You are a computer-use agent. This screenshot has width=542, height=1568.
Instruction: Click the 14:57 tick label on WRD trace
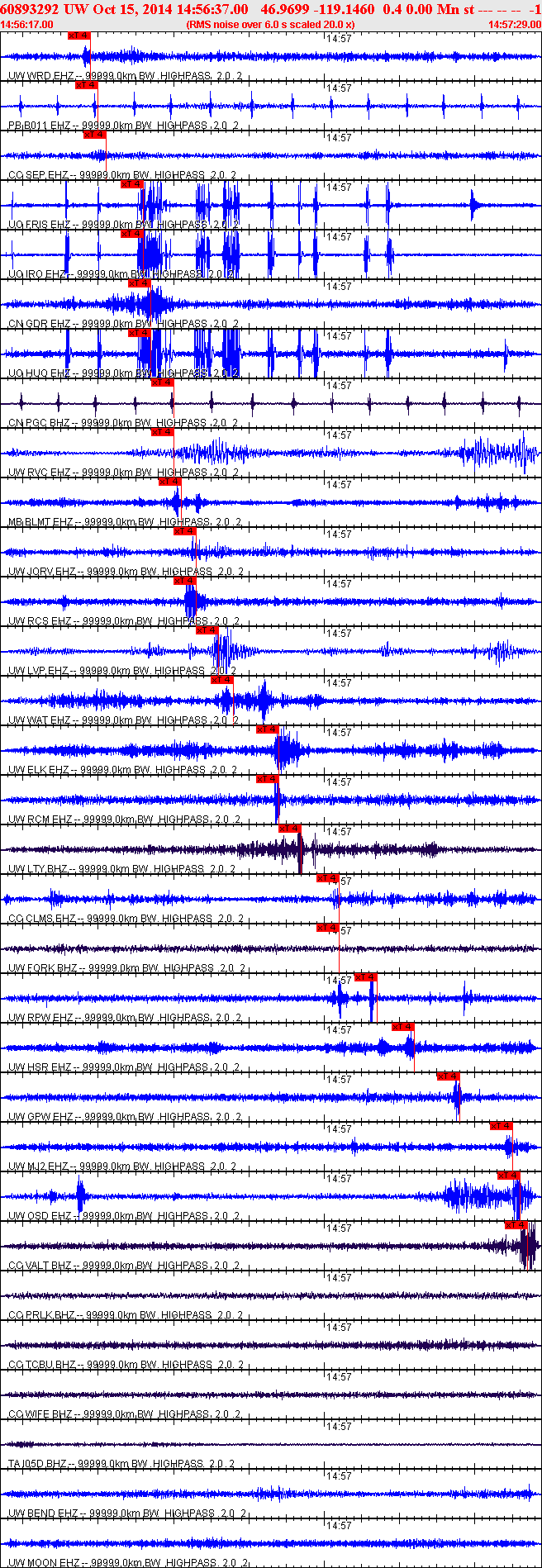339,39
